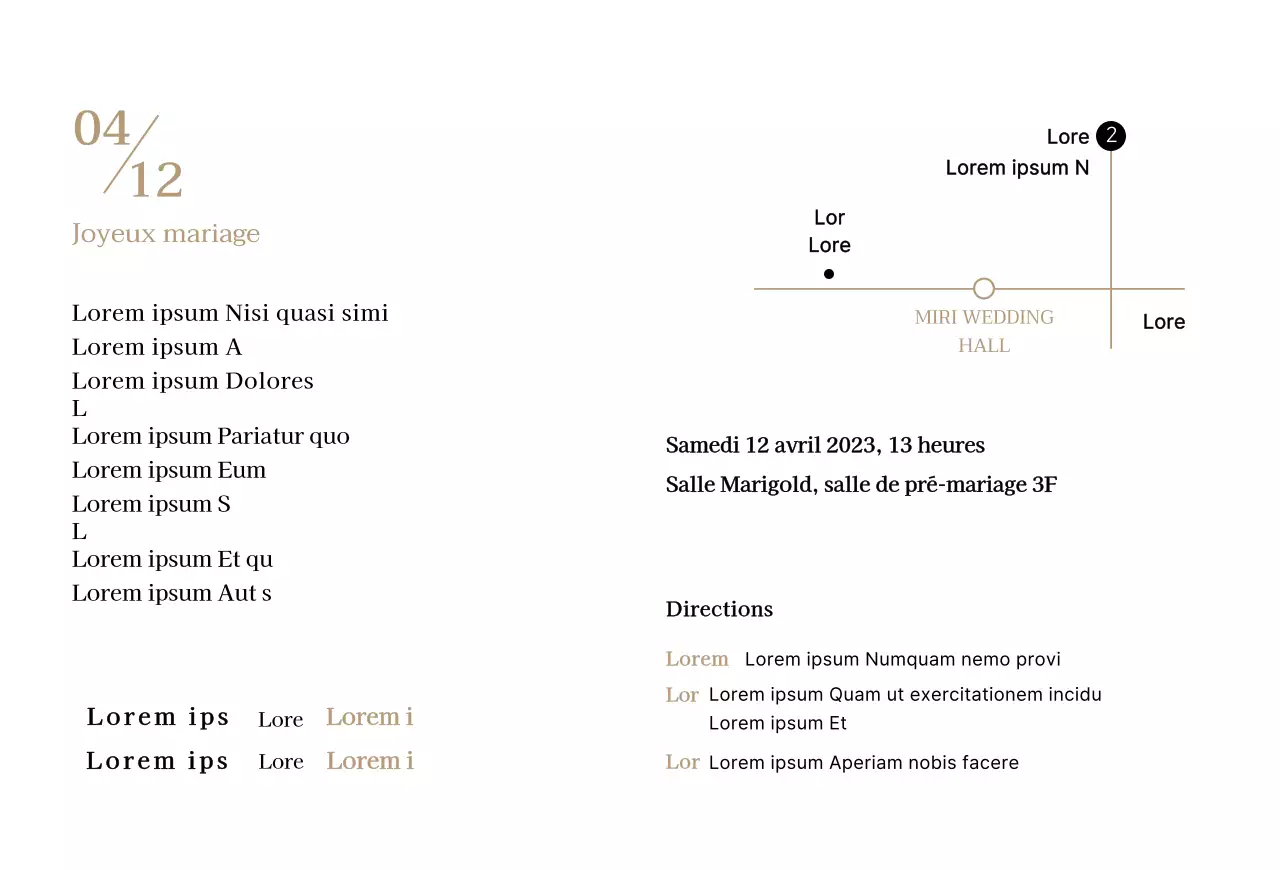
Task: Click 'Lorem ipsum Dolores' line
Action: tap(193, 381)
